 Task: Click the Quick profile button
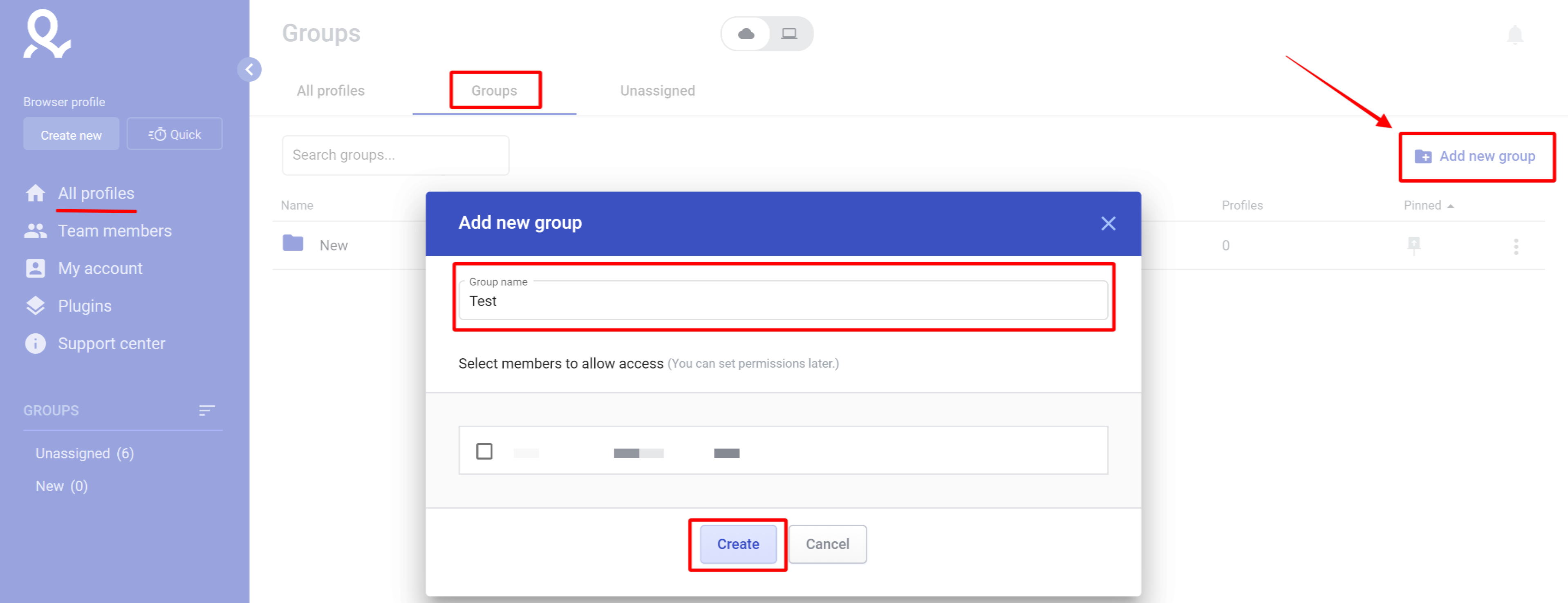175,134
